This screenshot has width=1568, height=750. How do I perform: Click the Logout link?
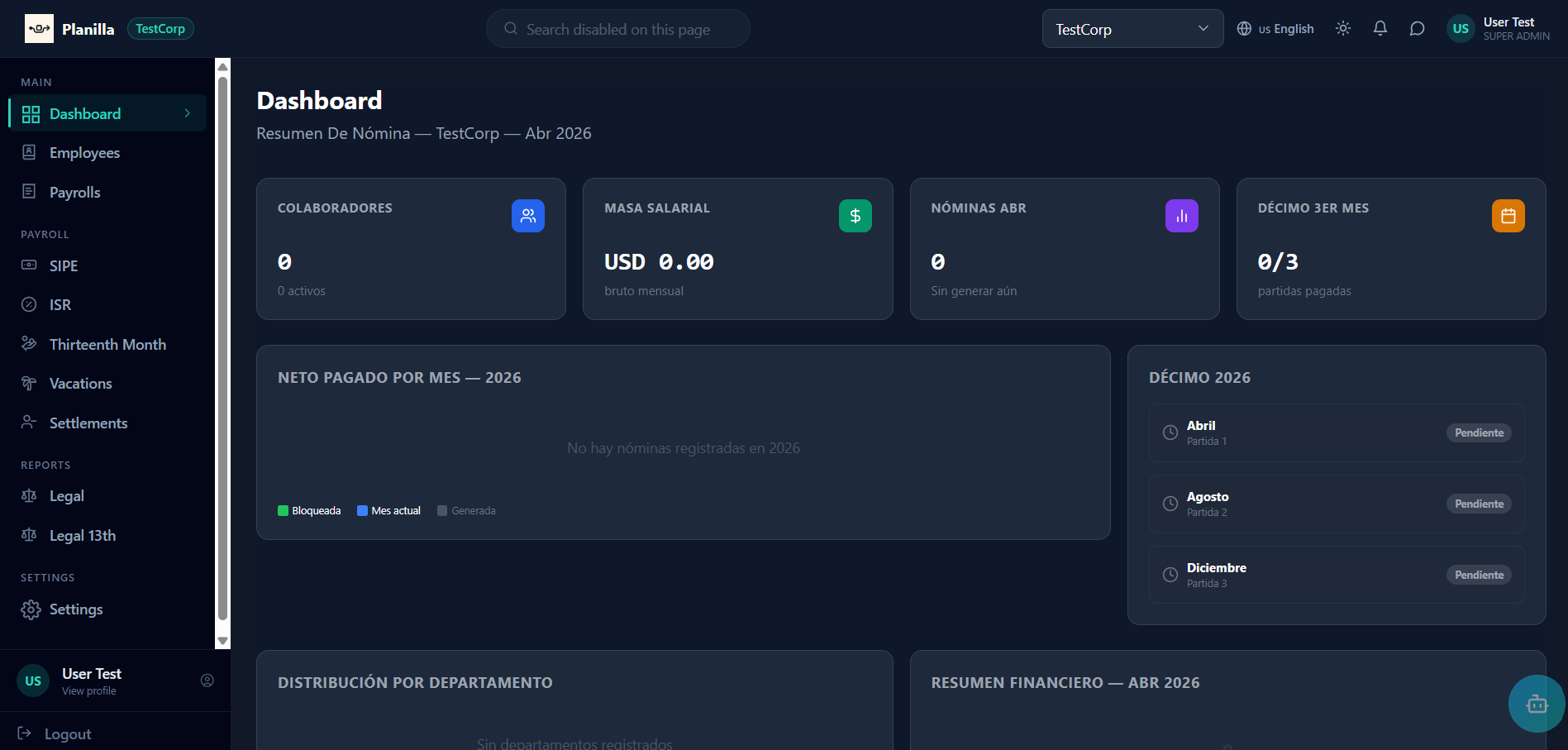click(x=67, y=734)
